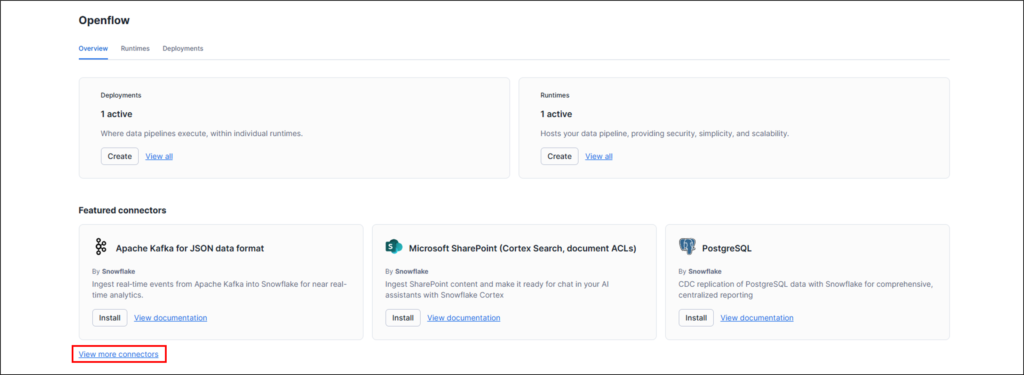Click the PostgreSQL elephant icon
The image size is (1024, 375).
tap(687, 247)
